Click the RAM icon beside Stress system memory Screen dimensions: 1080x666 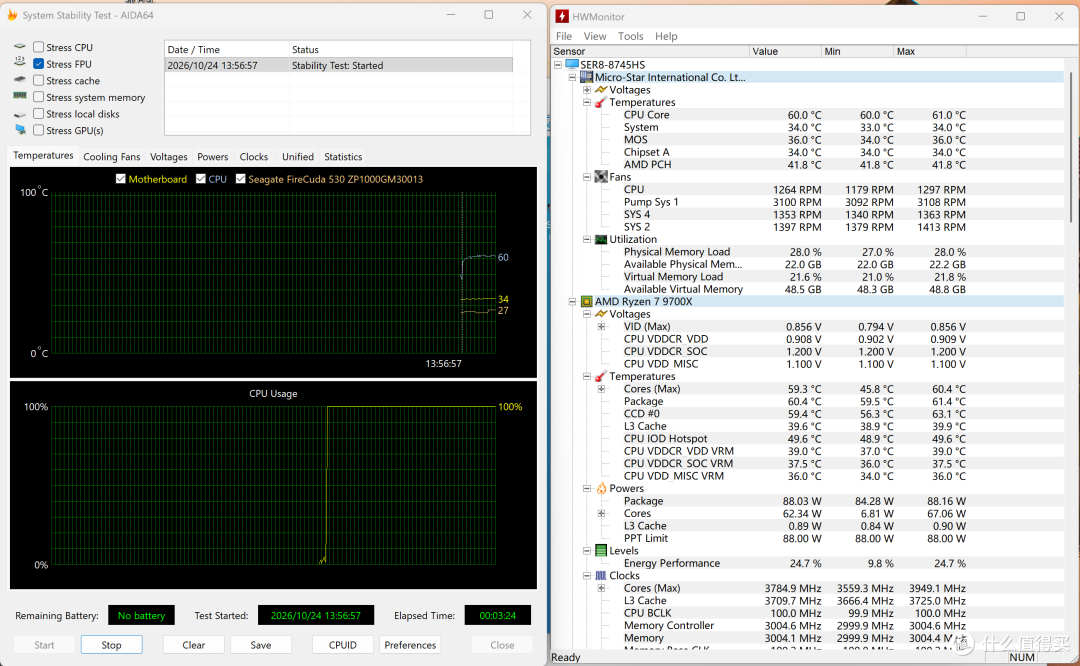click(20, 96)
